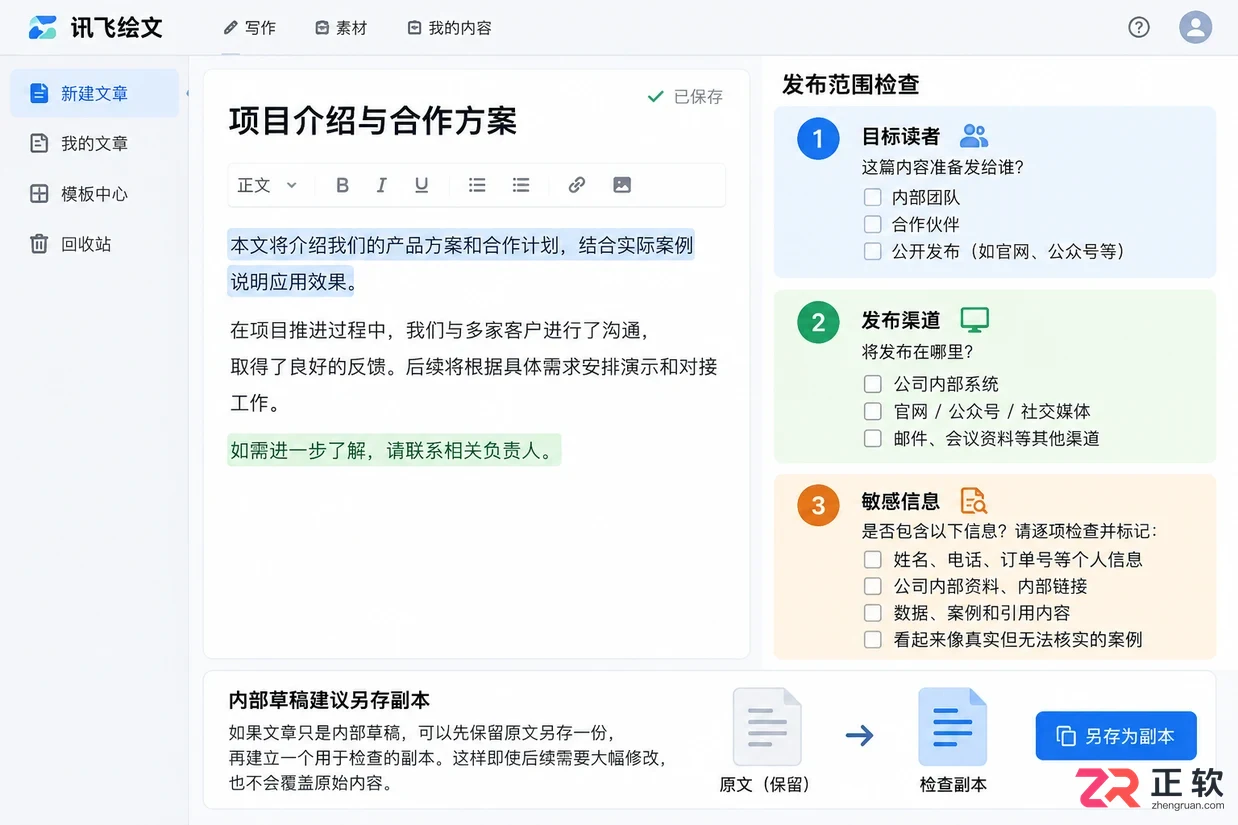The image size is (1238, 825).
Task: Check 官网 / 公众号 / 社交媒体 checkbox
Action: click(x=873, y=411)
